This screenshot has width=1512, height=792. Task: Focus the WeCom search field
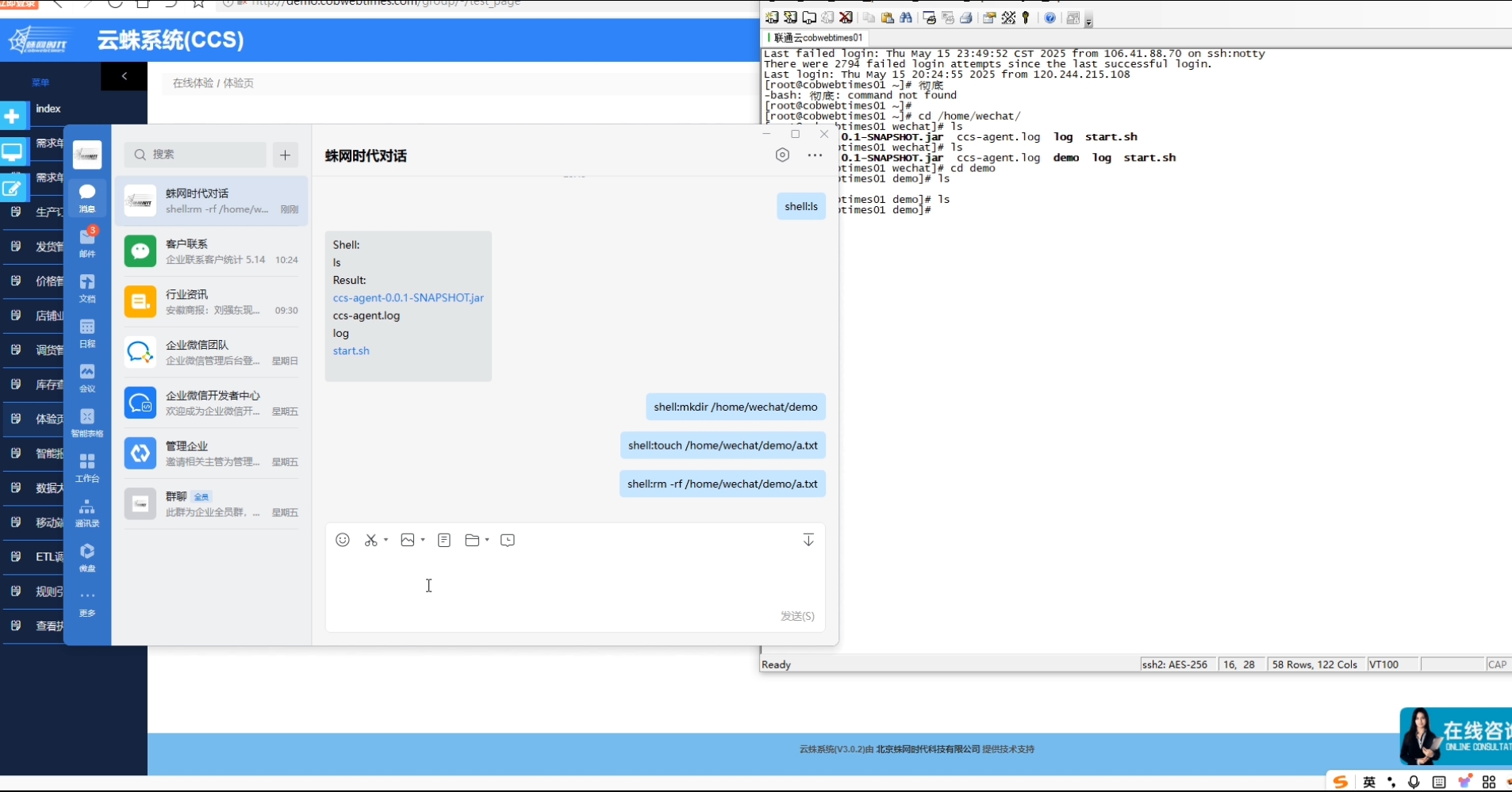tap(195, 155)
